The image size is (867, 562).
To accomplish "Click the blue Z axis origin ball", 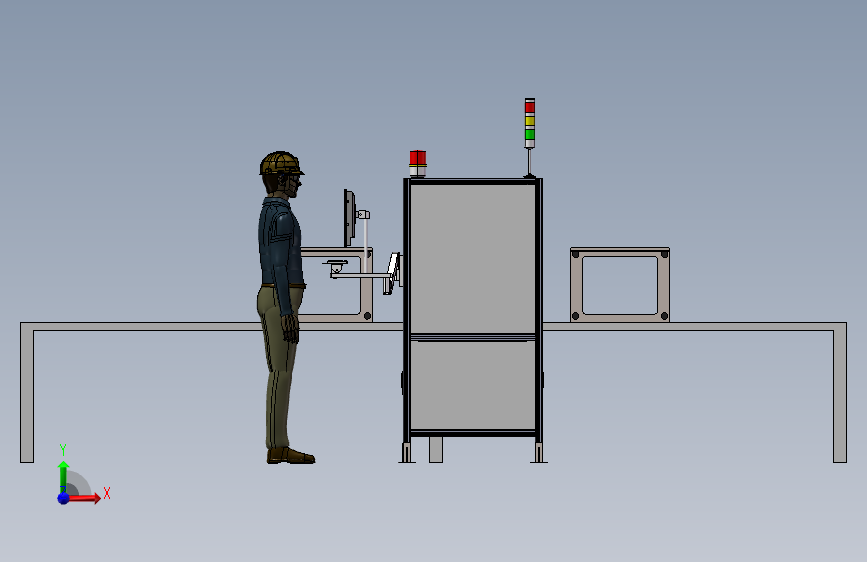I will click(x=63, y=498).
